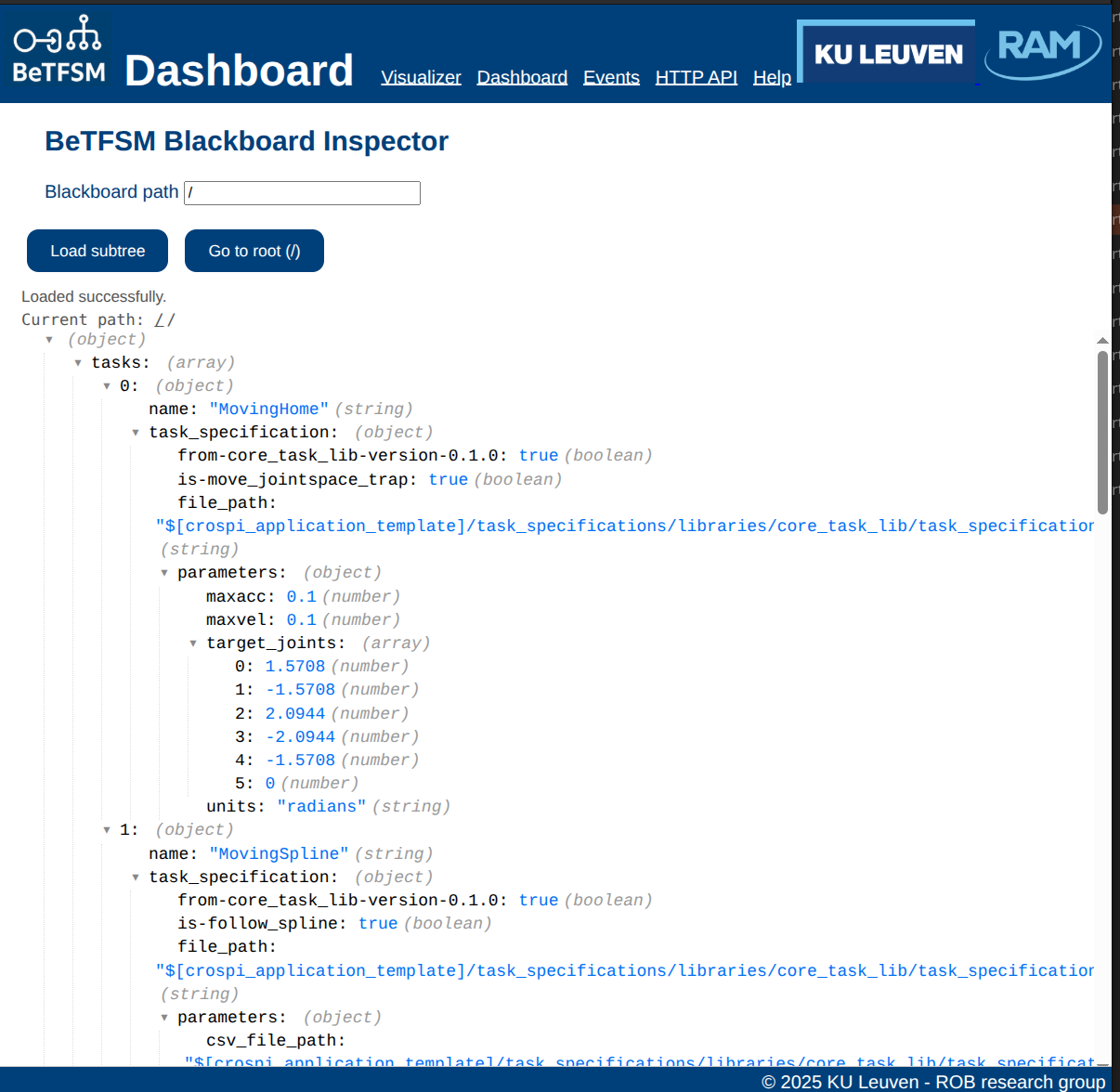
Task: Click MovingHome file_path string value
Action: 625,526
